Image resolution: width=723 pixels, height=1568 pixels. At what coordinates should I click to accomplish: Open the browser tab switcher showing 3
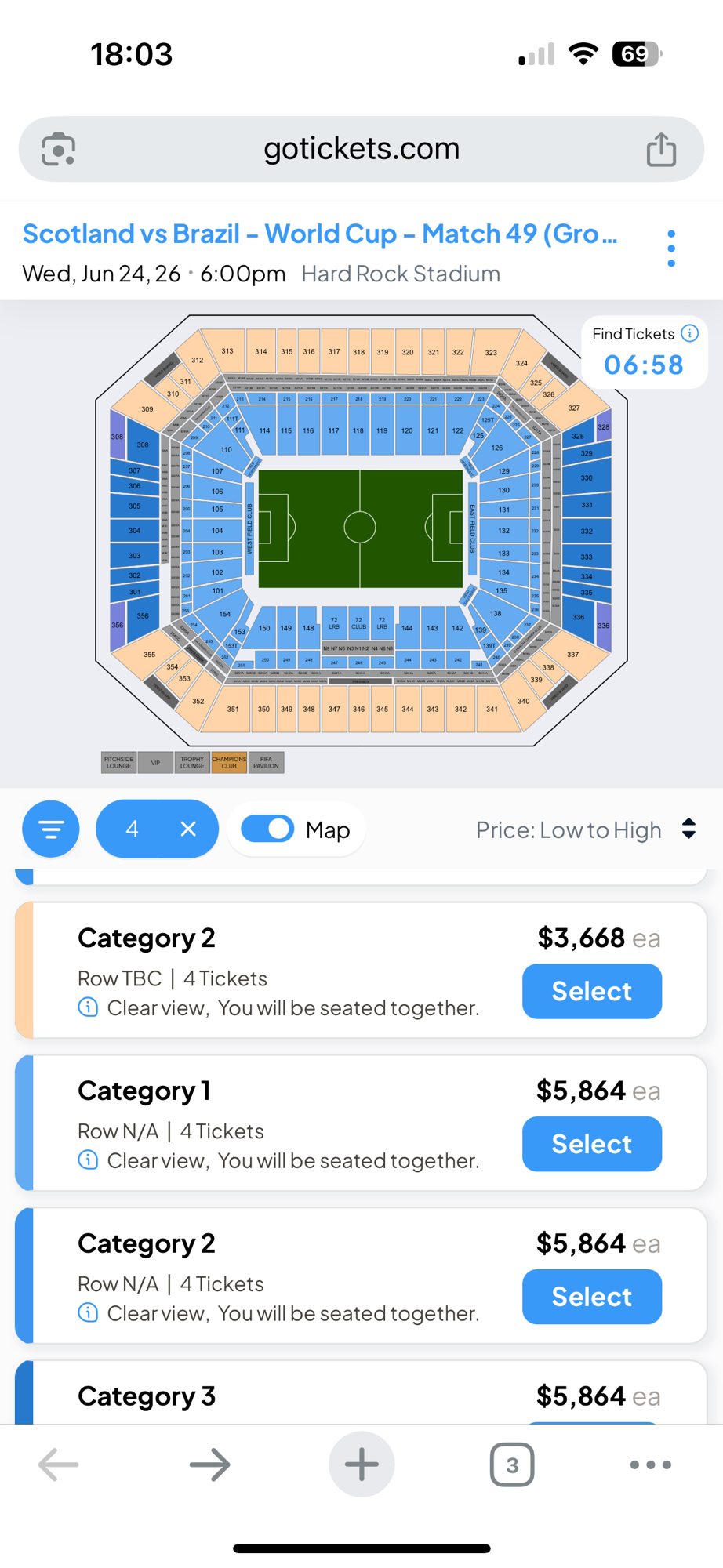pyautogui.click(x=512, y=1464)
